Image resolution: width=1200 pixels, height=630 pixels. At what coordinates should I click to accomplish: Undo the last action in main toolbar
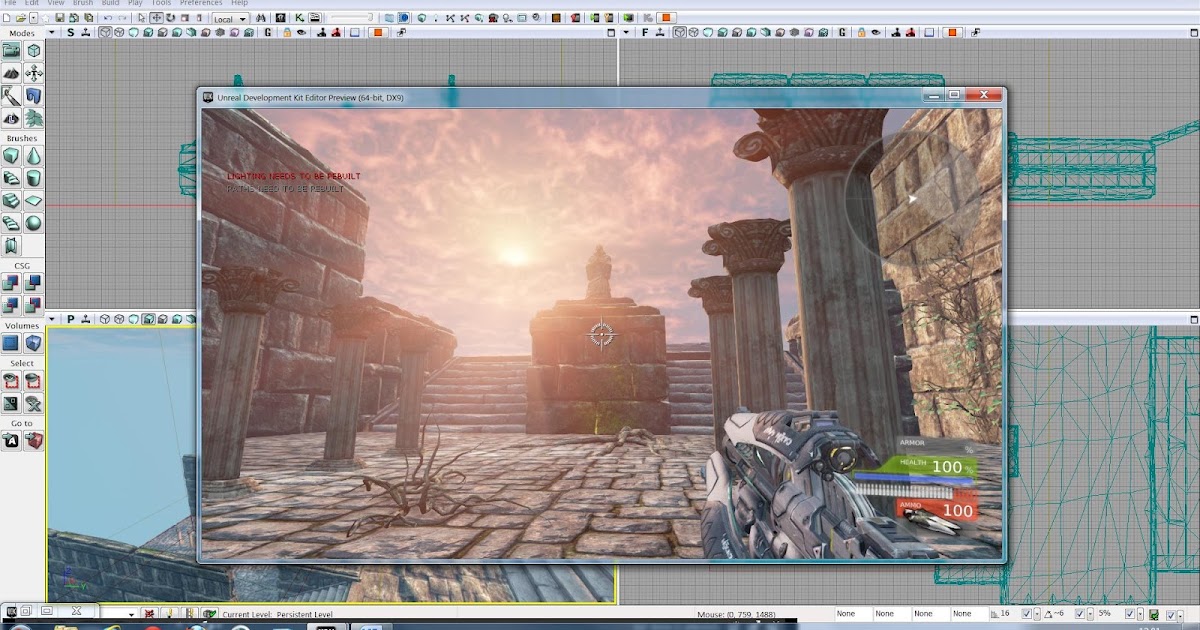click(x=107, y=18)
